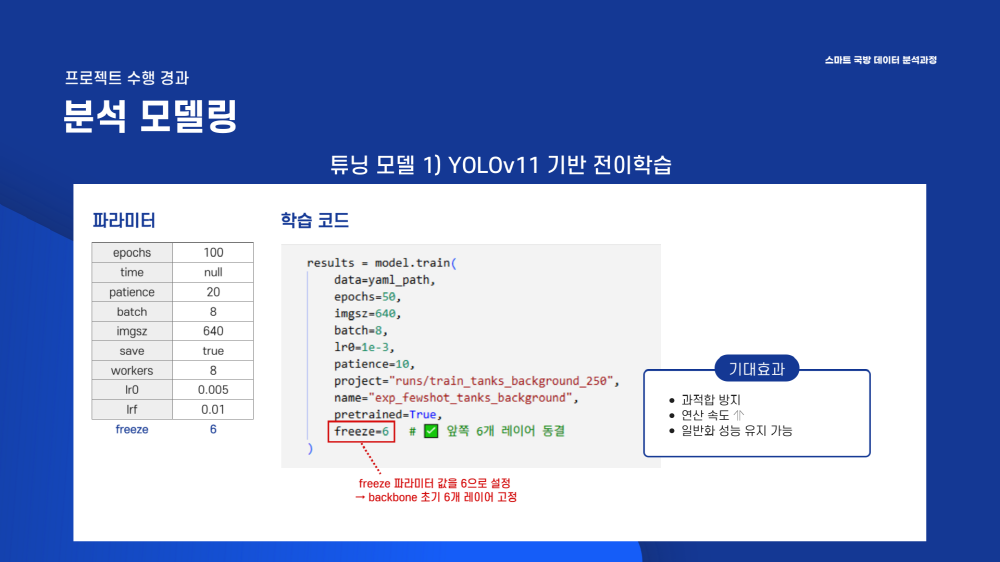Image resolution: width=1000 pixels, height=562 pixels.
Task: Click the up arrow beside 연산 속도
Action: (739, 415)
